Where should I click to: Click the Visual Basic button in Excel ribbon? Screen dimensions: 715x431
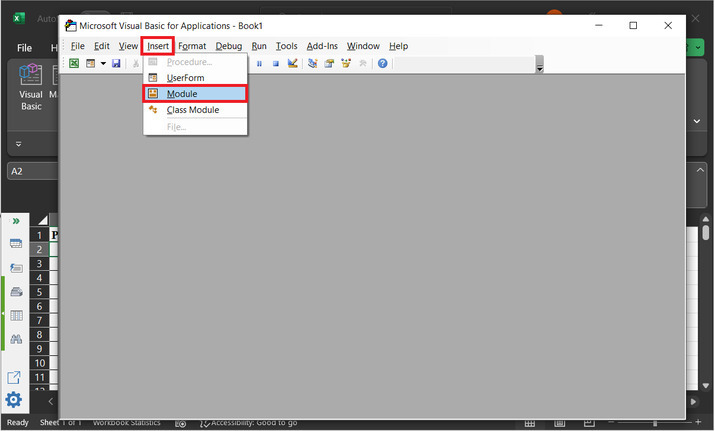(x=31, y=87)
